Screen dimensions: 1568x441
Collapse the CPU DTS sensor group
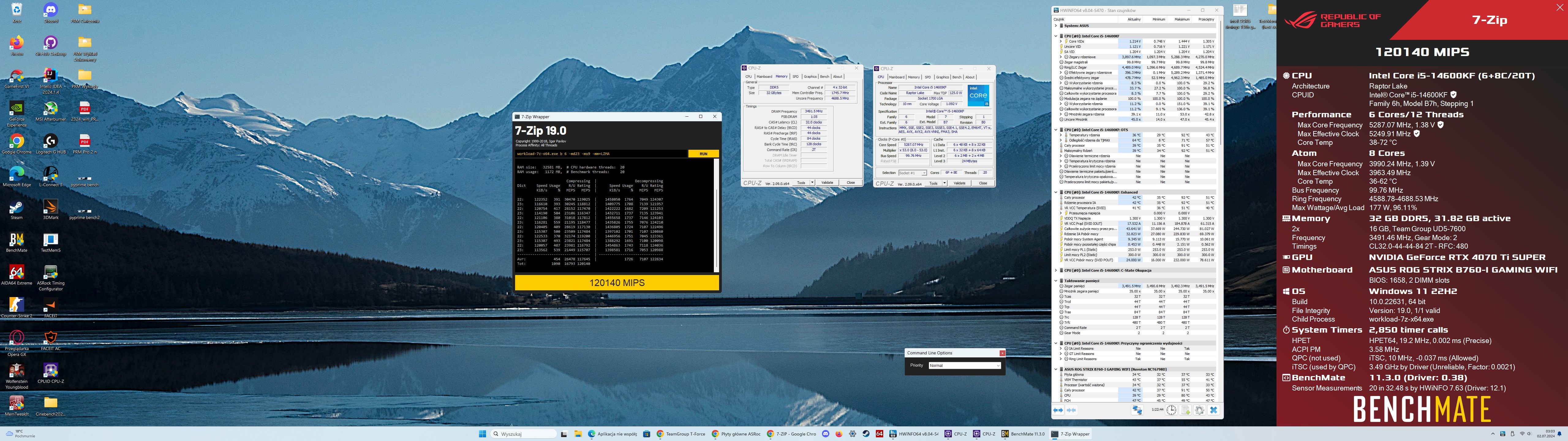1056,130
